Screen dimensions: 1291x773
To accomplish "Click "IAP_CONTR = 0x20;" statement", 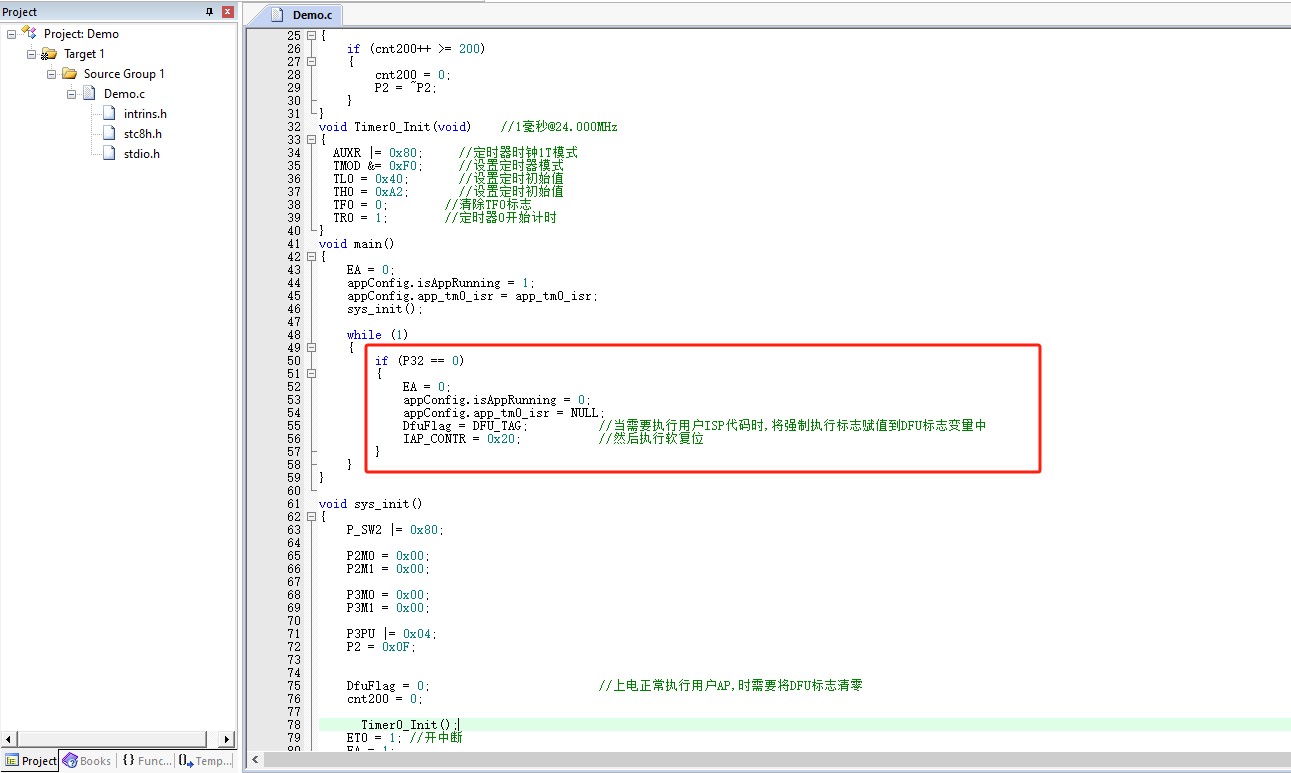I will pos(462,438).
